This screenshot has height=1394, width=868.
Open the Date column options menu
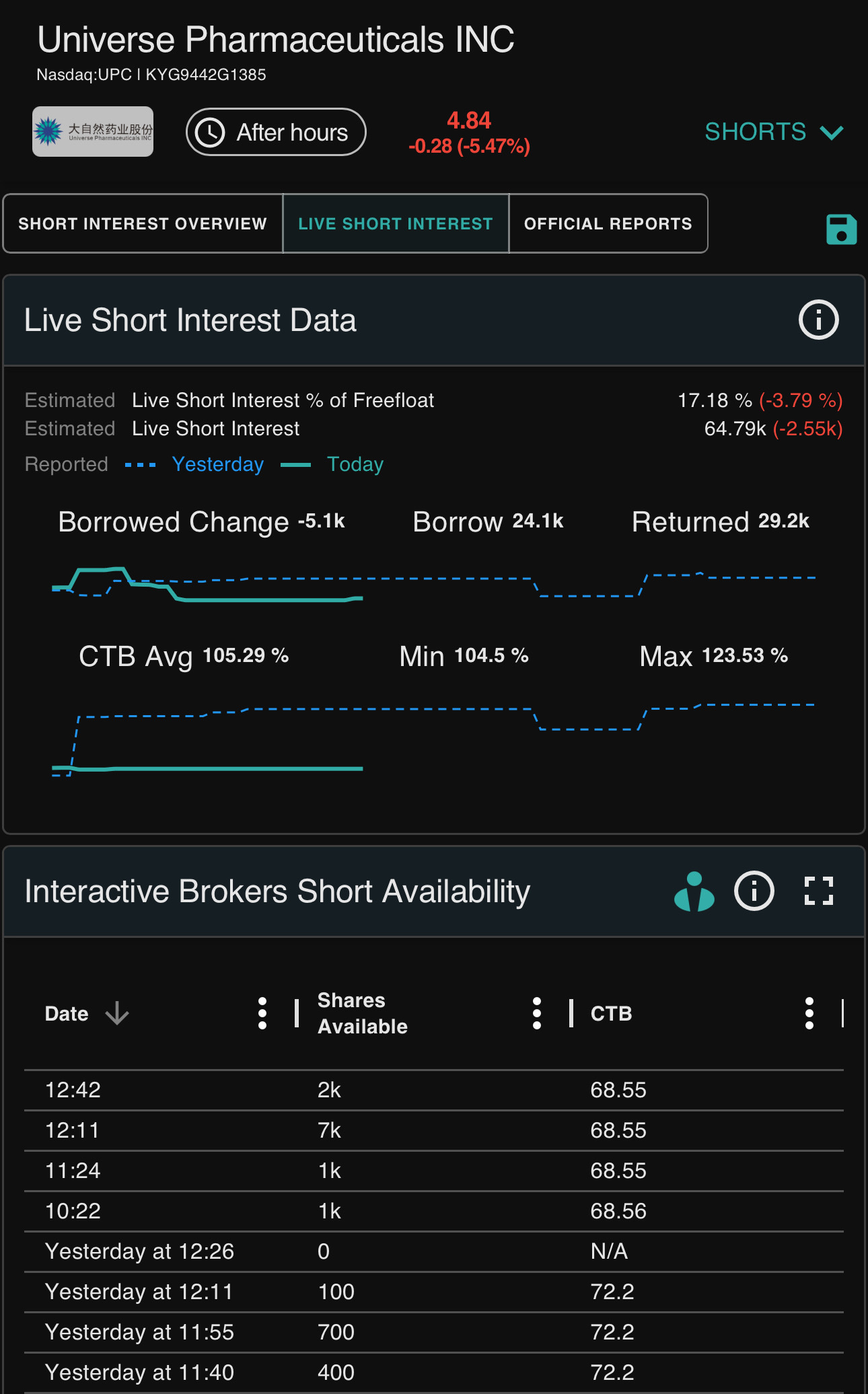click(262, 1013)
